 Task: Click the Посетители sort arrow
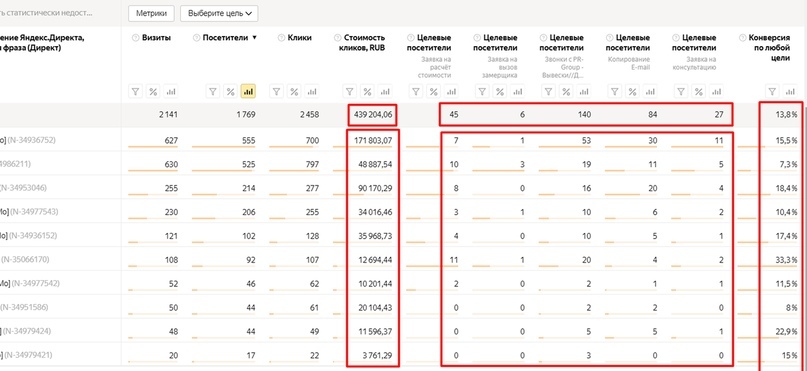pyautogui.click(x=254, y=38)
